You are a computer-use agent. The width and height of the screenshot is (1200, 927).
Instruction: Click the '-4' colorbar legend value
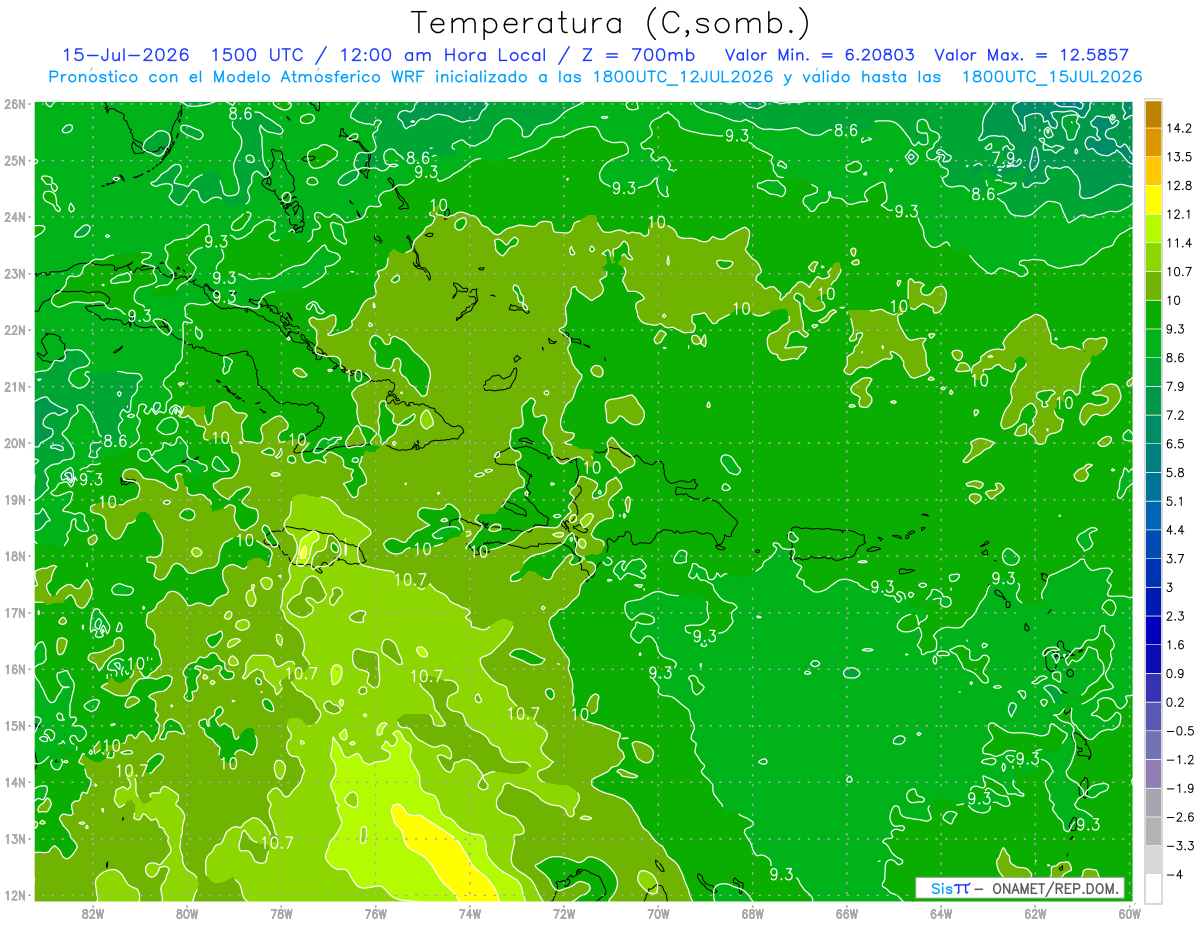point(1175,875)
